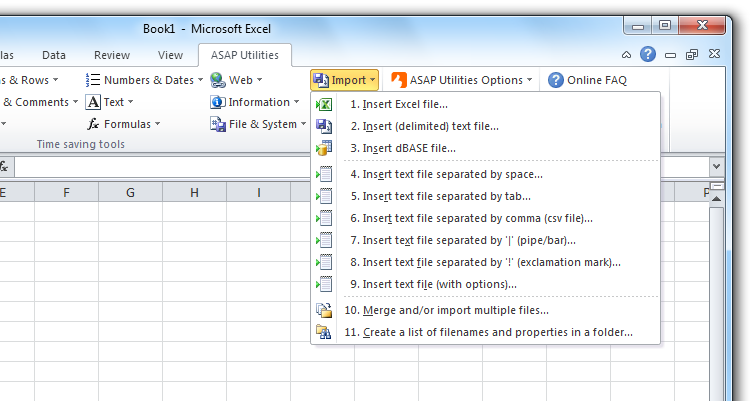This screenshot has height=401, width=750.
Task: Click the notepad icon for tab-separated import
Action: (x=324, y=196)
